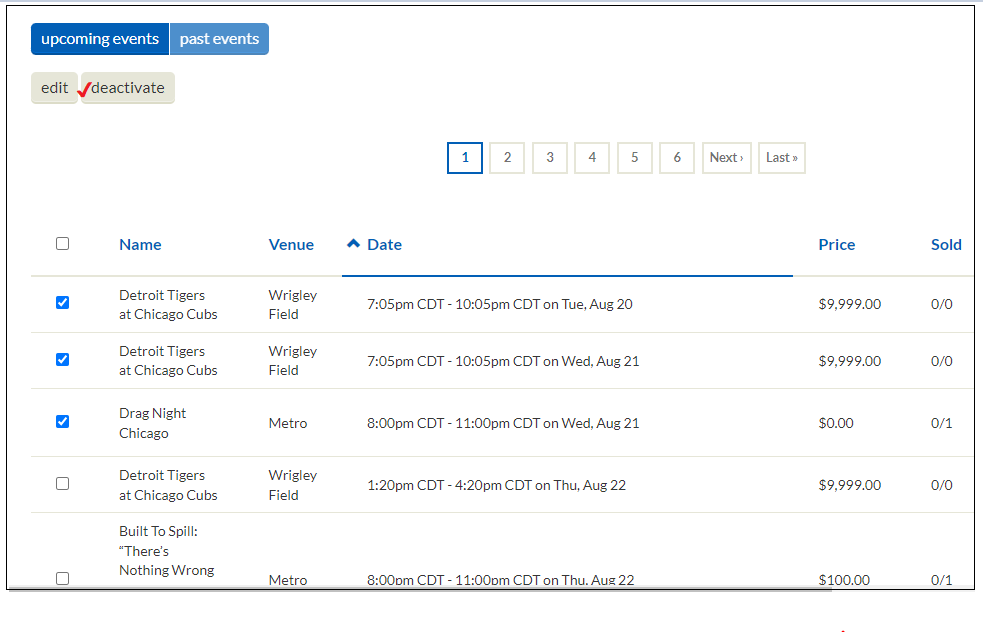Check the Built To Spill event checkbox
This screenshot has width=983, height=632.
pos(62,578)
